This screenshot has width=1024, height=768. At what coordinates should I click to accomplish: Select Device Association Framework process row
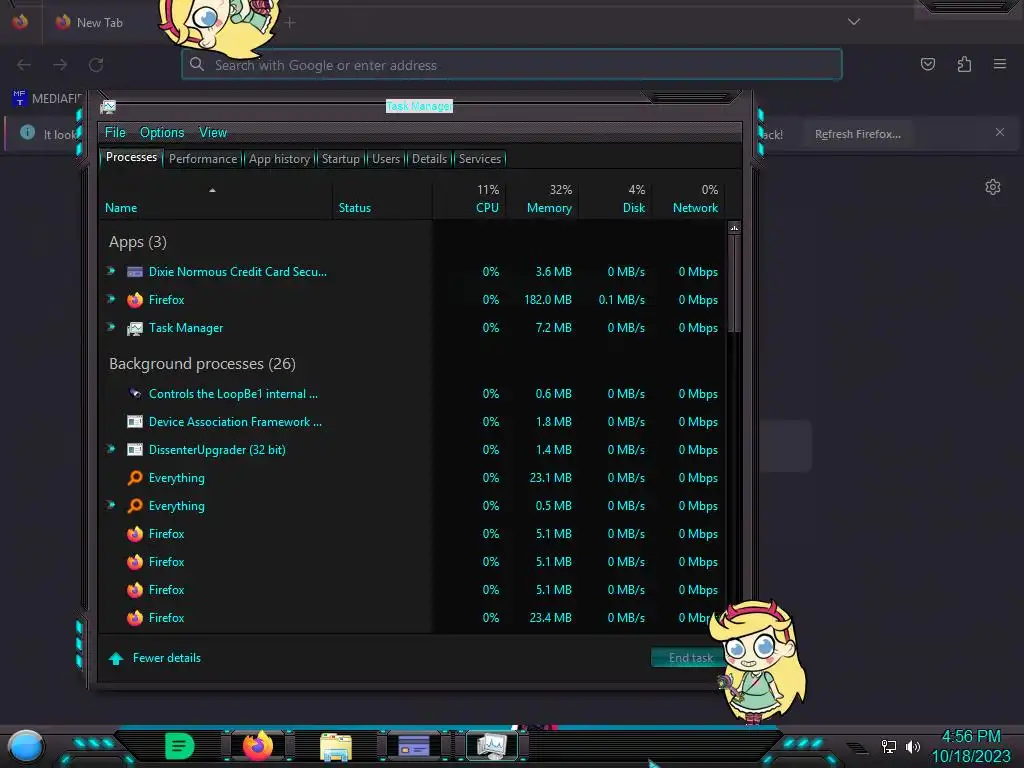(x=413, y=421)
